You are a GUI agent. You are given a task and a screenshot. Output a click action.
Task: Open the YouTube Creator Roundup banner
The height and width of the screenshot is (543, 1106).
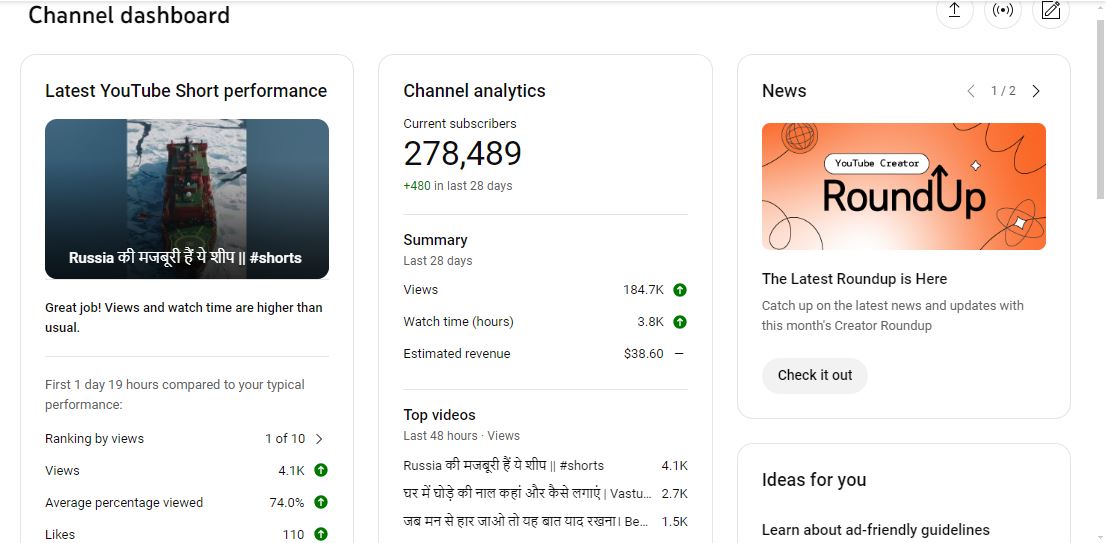(903, 186)
